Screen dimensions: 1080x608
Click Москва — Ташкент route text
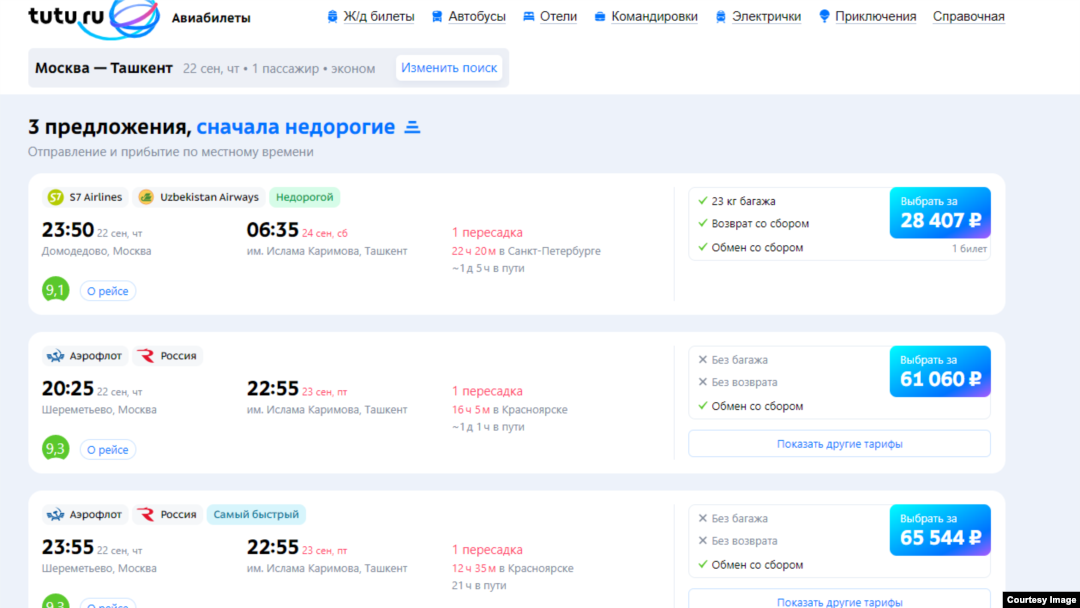(x=103, y=68)
